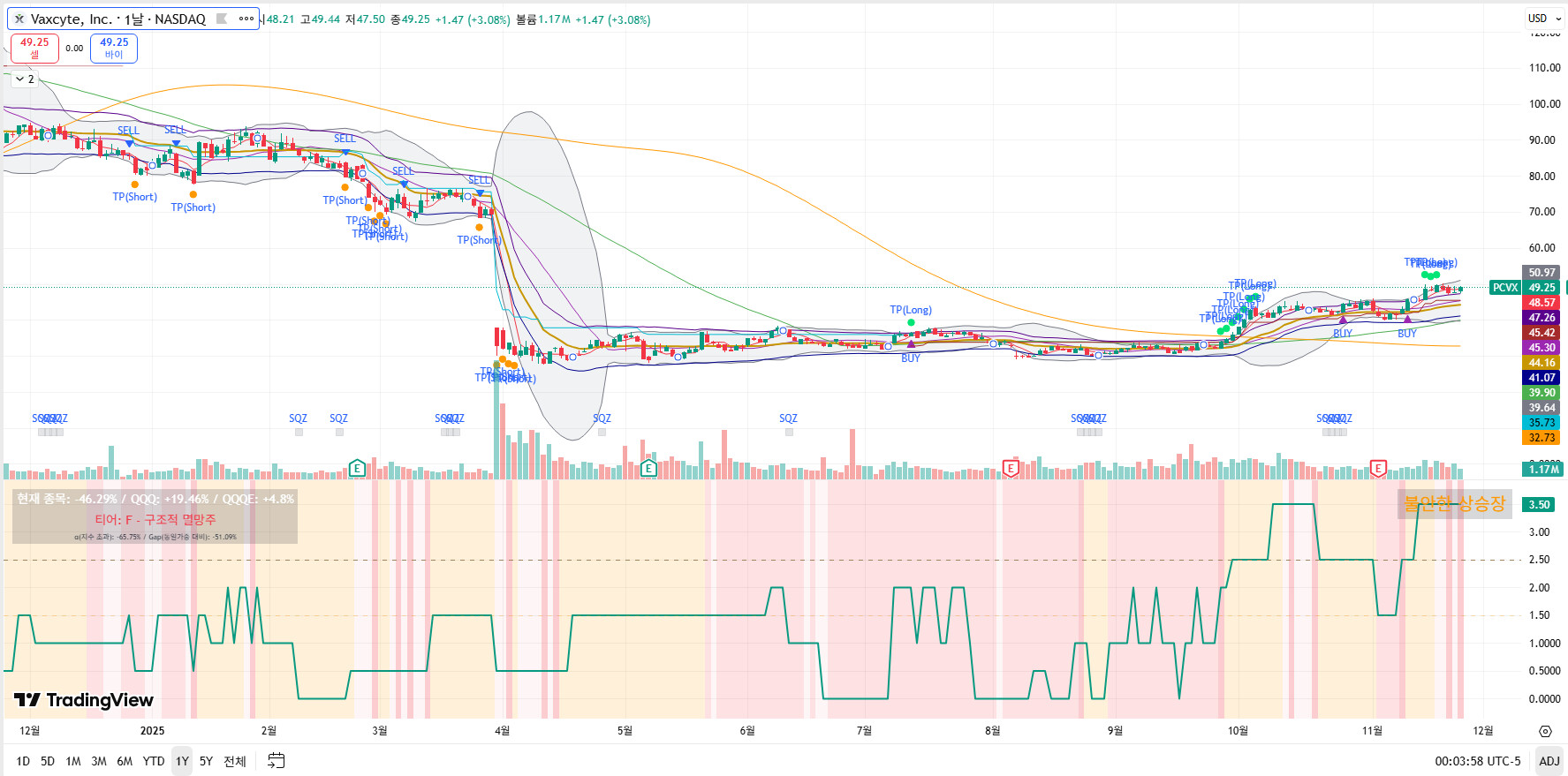Click the 볼륨 1.17M volume legend text
This screenshot has width=1568, height=776.
tap(542, 19)
